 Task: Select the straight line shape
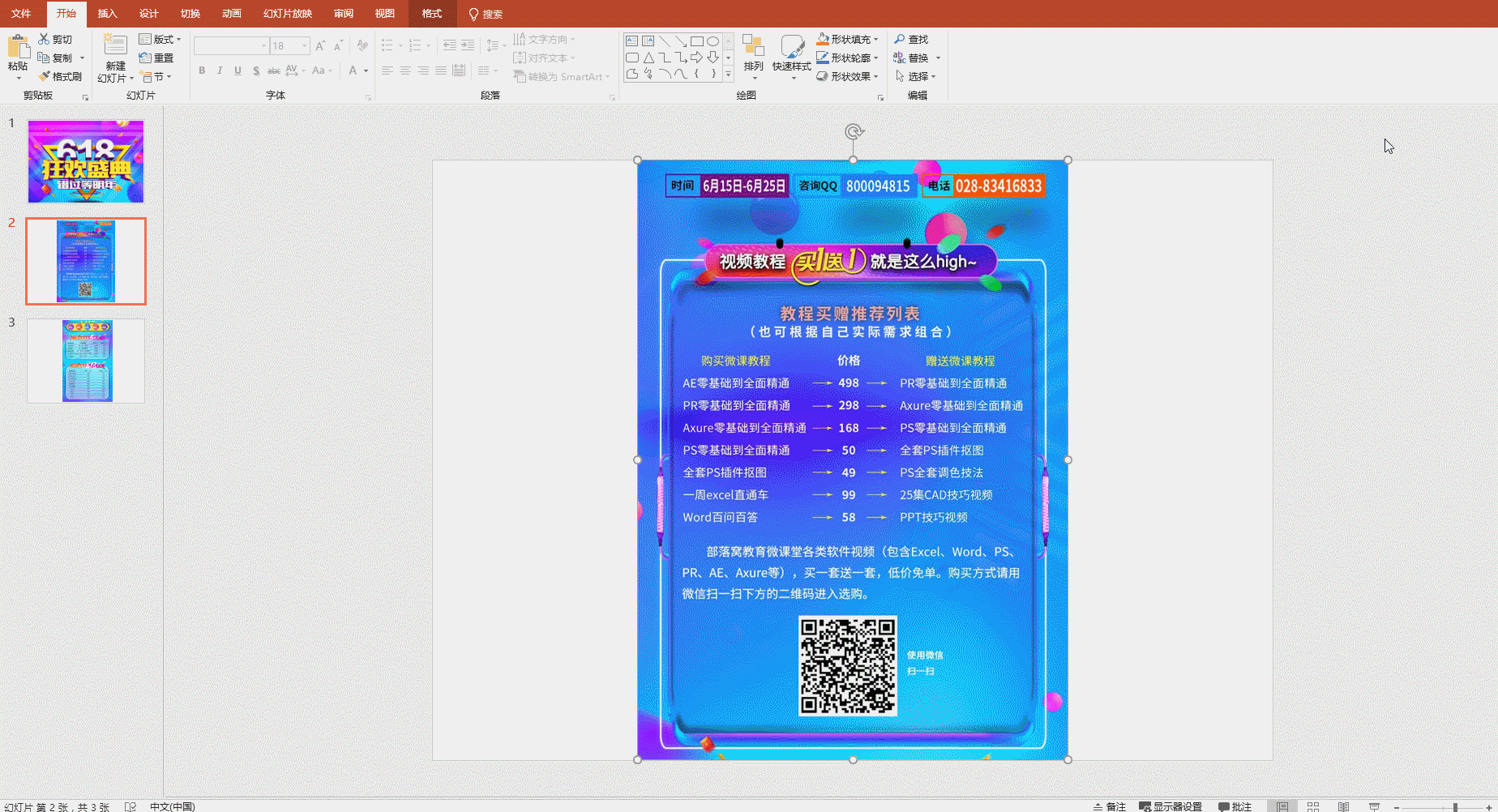click(x=664, y=41)
